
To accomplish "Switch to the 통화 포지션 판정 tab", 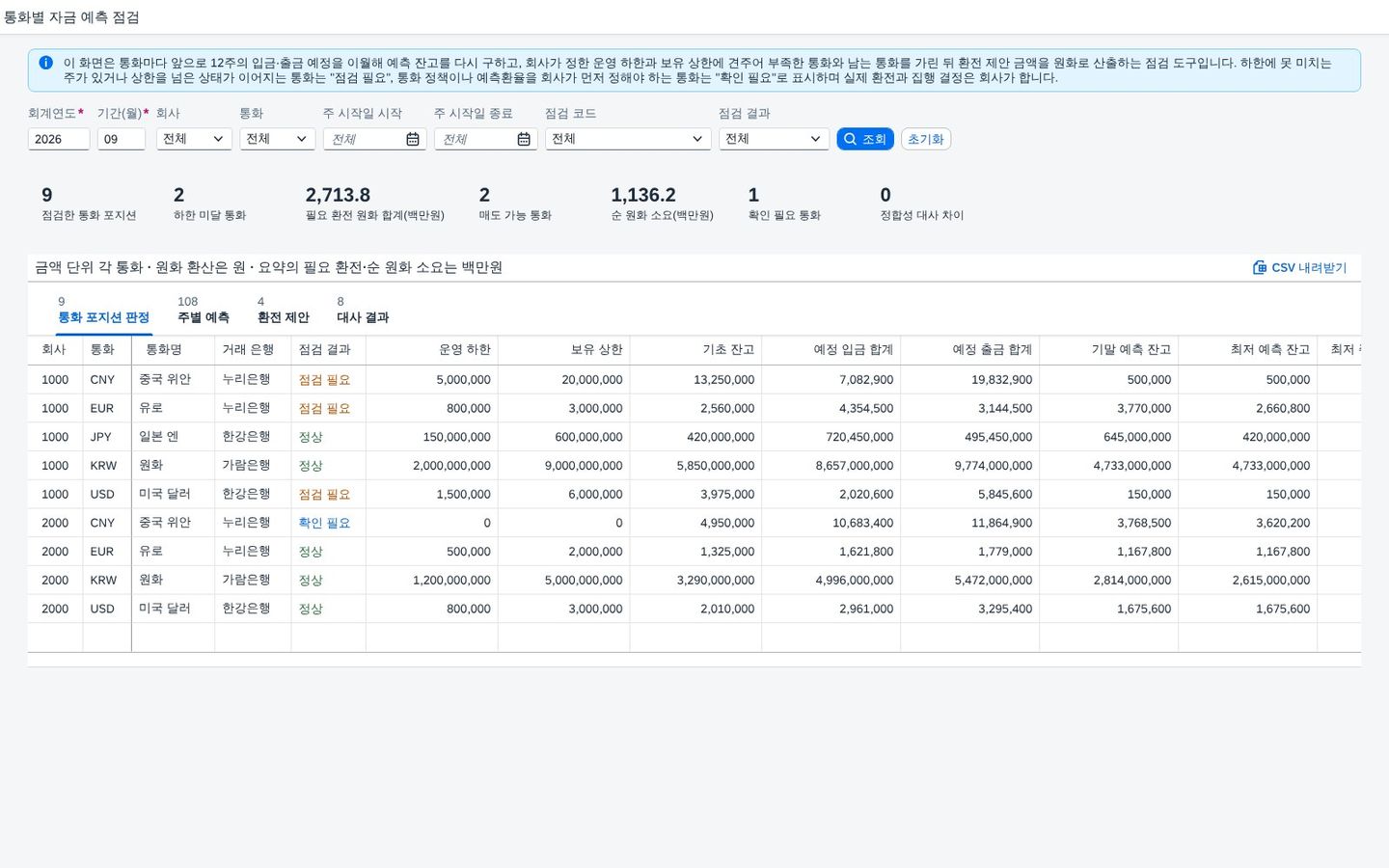I will point(104,311).
